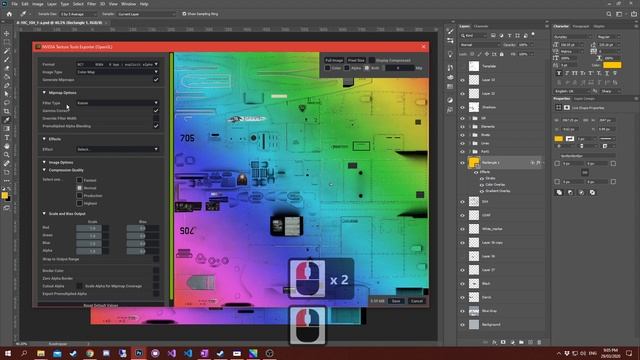640x360 pixels.
Task: Select the Move tool in the toolbar
Action: [x=7, y=33]
